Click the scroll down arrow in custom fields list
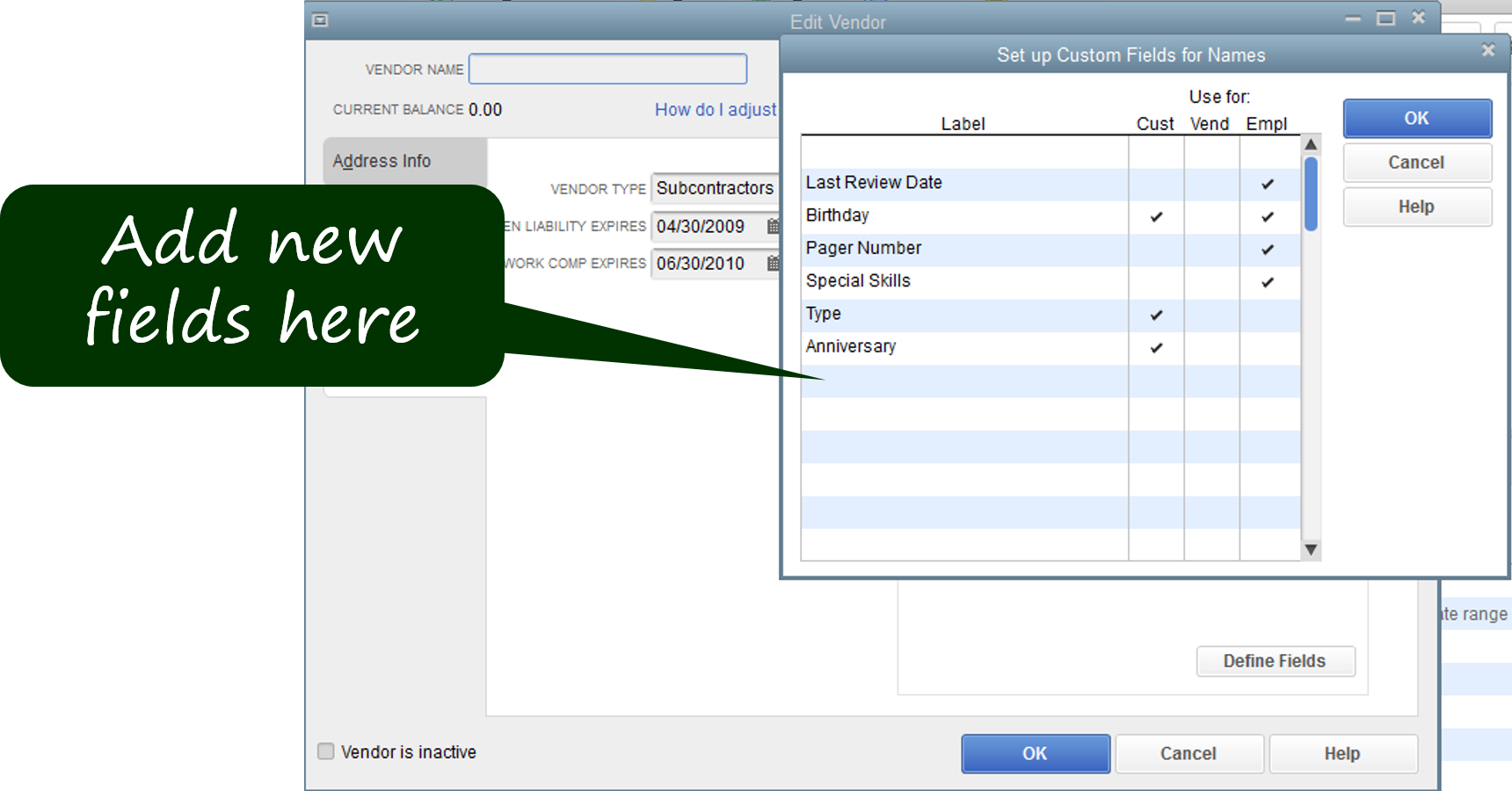The width and height of the screenshot is (1512, 791). pyautogui.click(x=1311, y=550)
